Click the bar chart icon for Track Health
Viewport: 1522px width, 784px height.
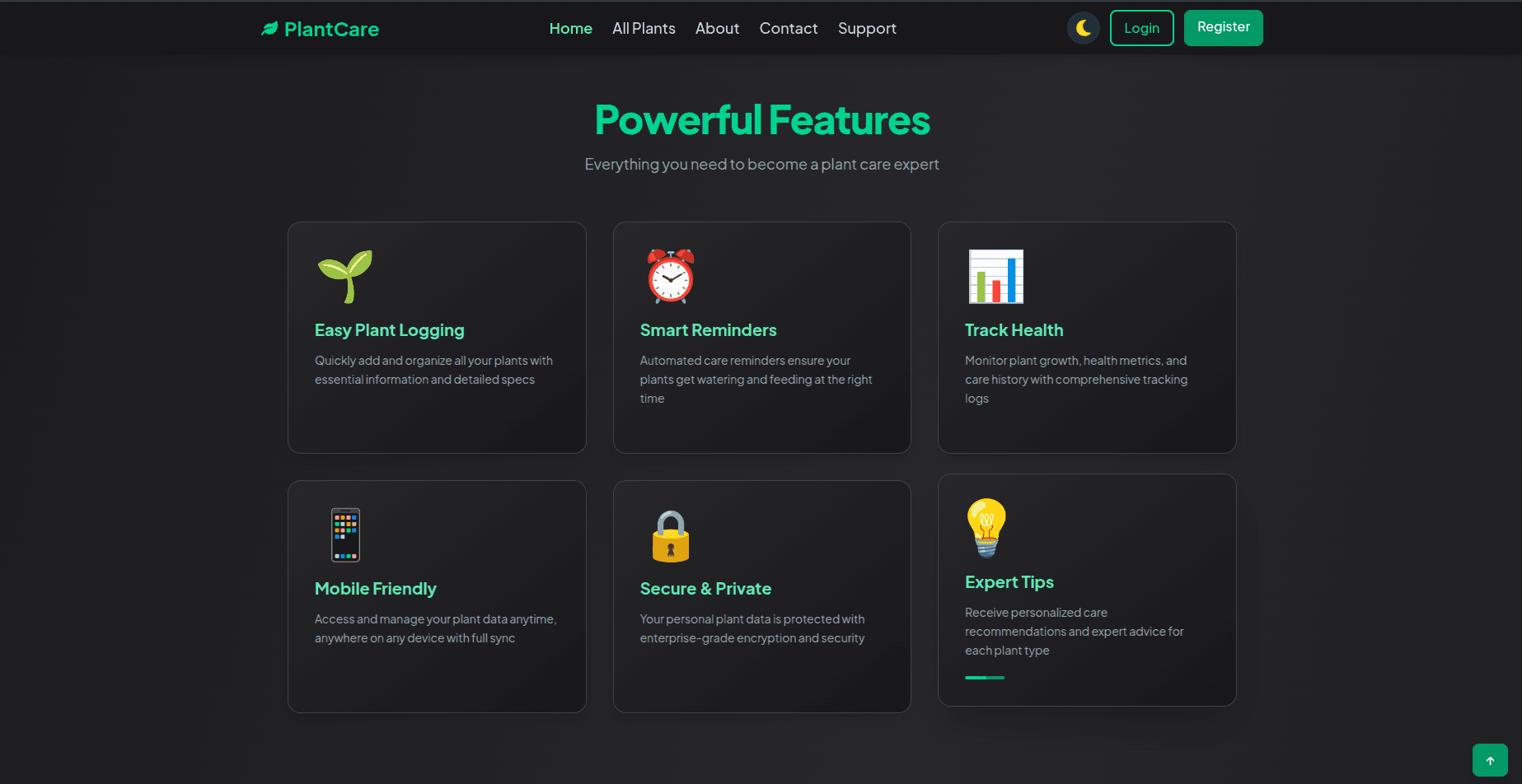click(x=995, y=277)
